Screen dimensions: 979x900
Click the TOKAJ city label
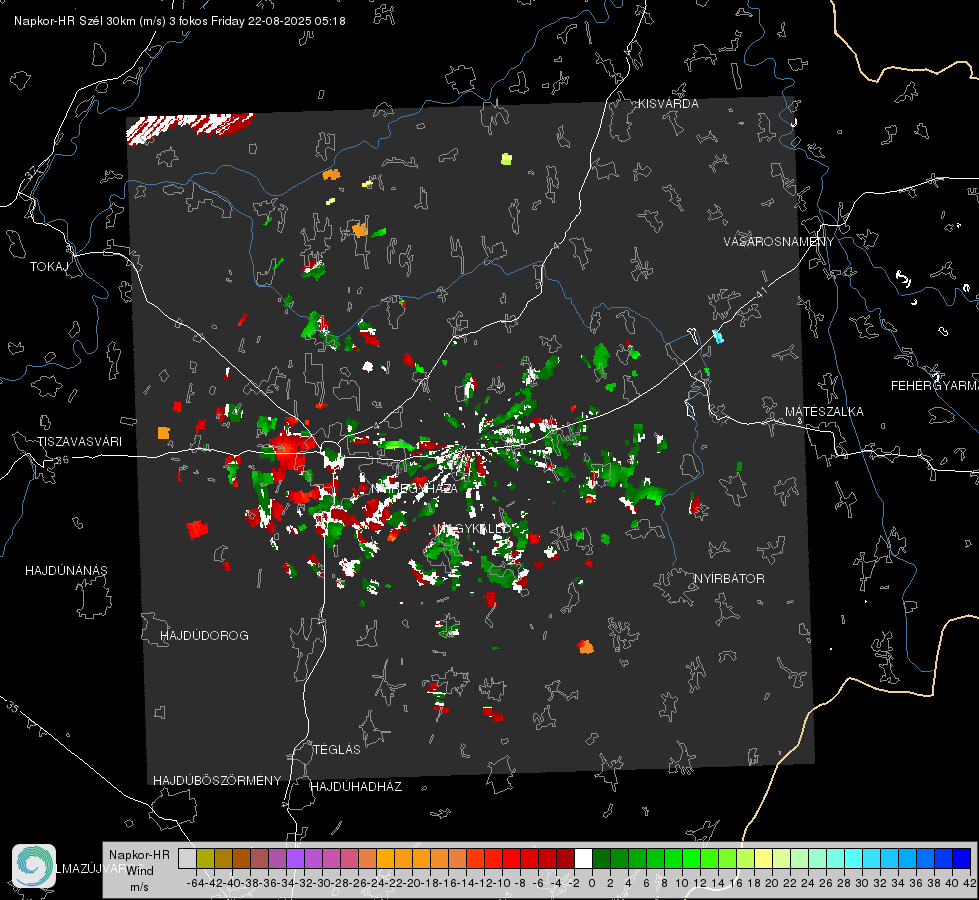(49, 267)
